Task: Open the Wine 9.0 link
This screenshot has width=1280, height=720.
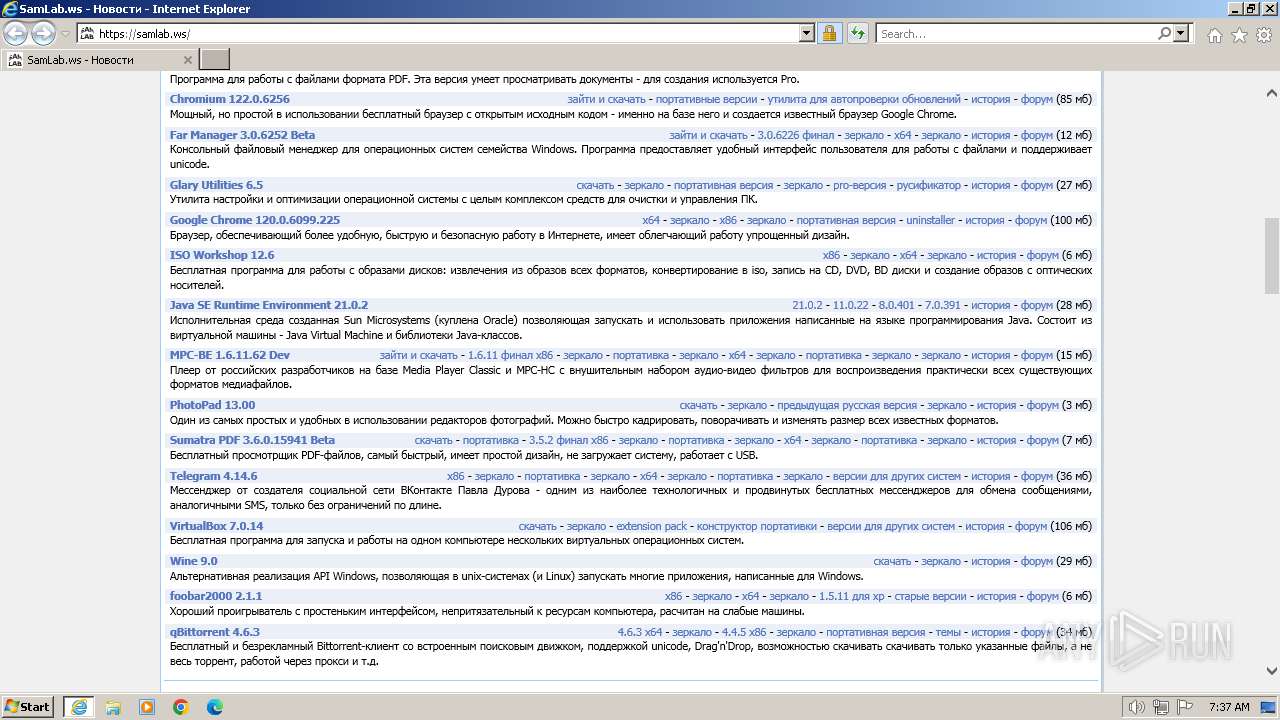Action: pyautogui.click(x=193, y=561)
